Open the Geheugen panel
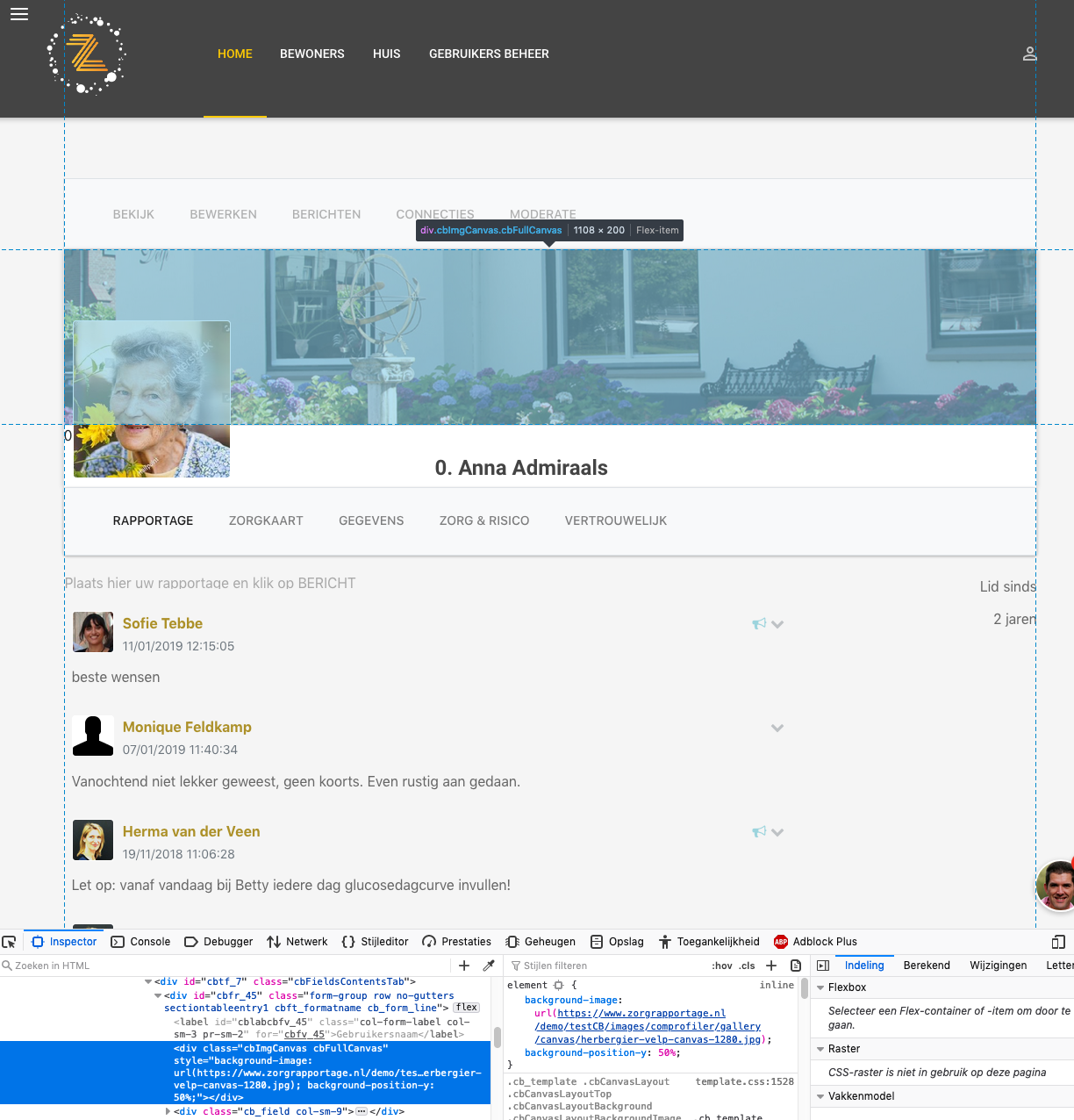Image resolution: width=1074 pixels, height=1120 pixels. (541, 942)
